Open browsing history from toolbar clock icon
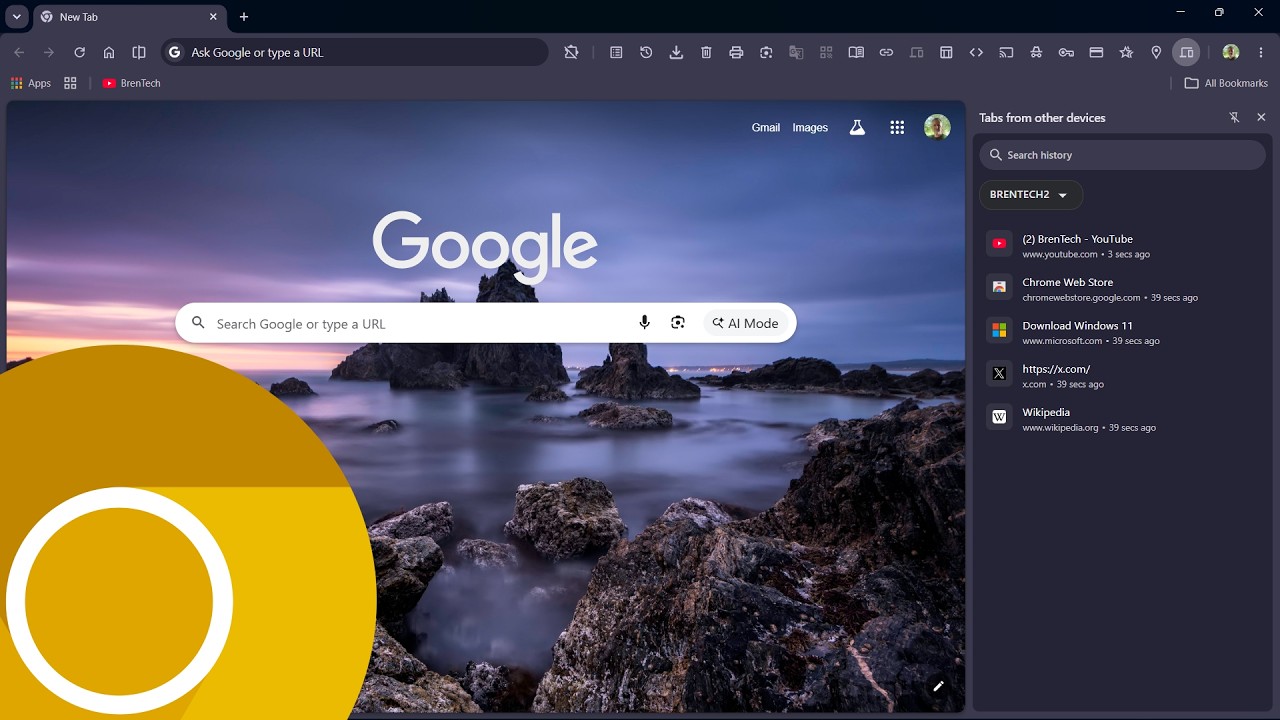 (x=646, y=52)
